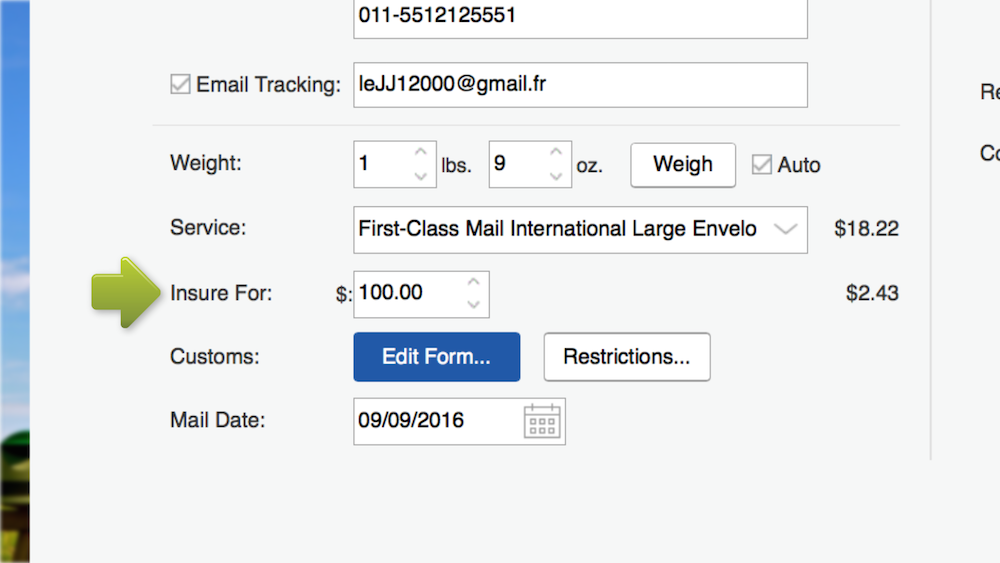
Task: Click the ounces weight input
Action: [516, 165]
